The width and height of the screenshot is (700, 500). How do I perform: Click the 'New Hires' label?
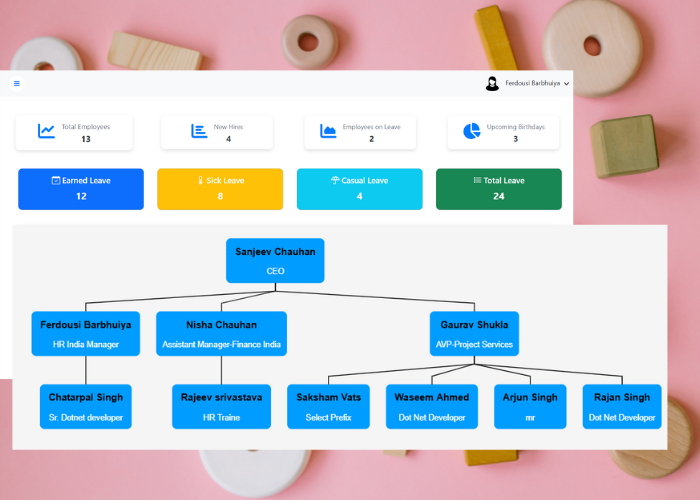[229, 127]
